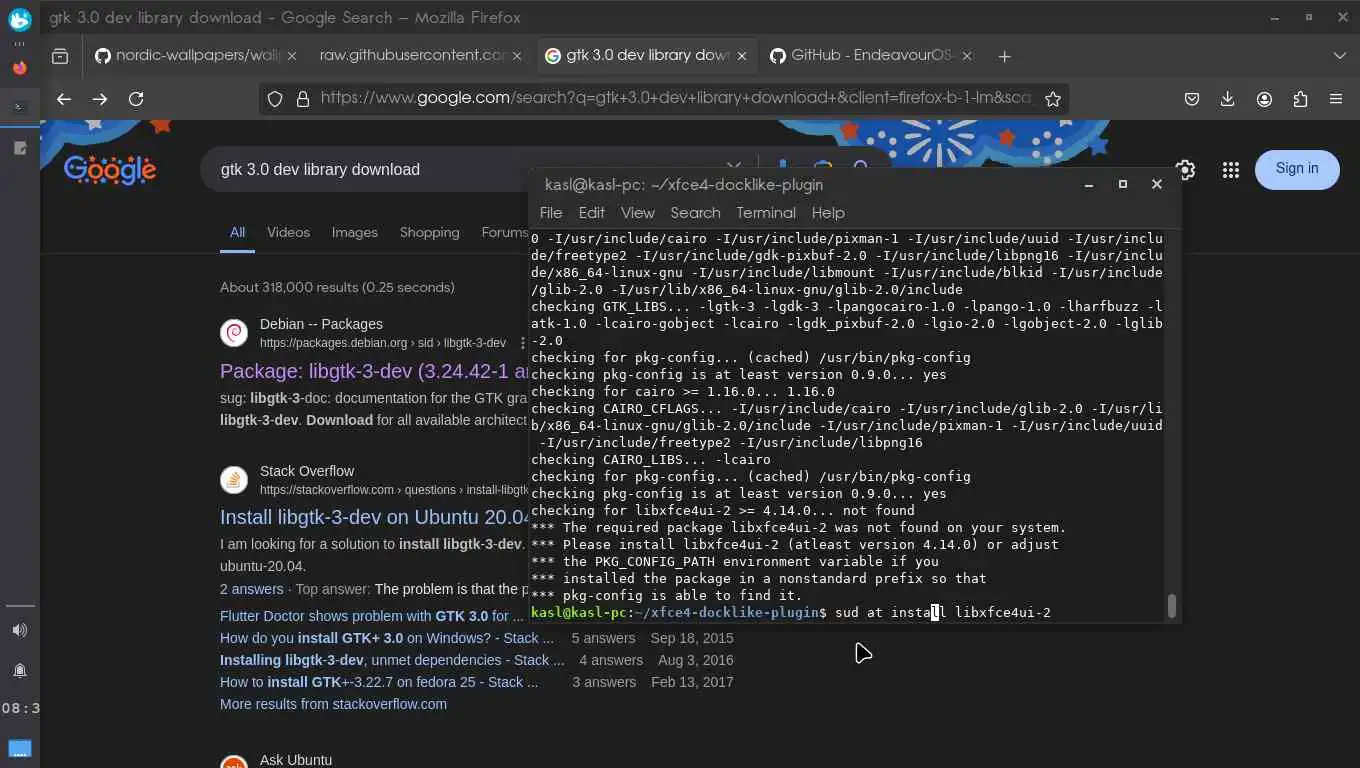Open the Firefox hamburger application menu
Image resolution: width=1360 pixels, height=768 pixels.
pos(1336,99)
